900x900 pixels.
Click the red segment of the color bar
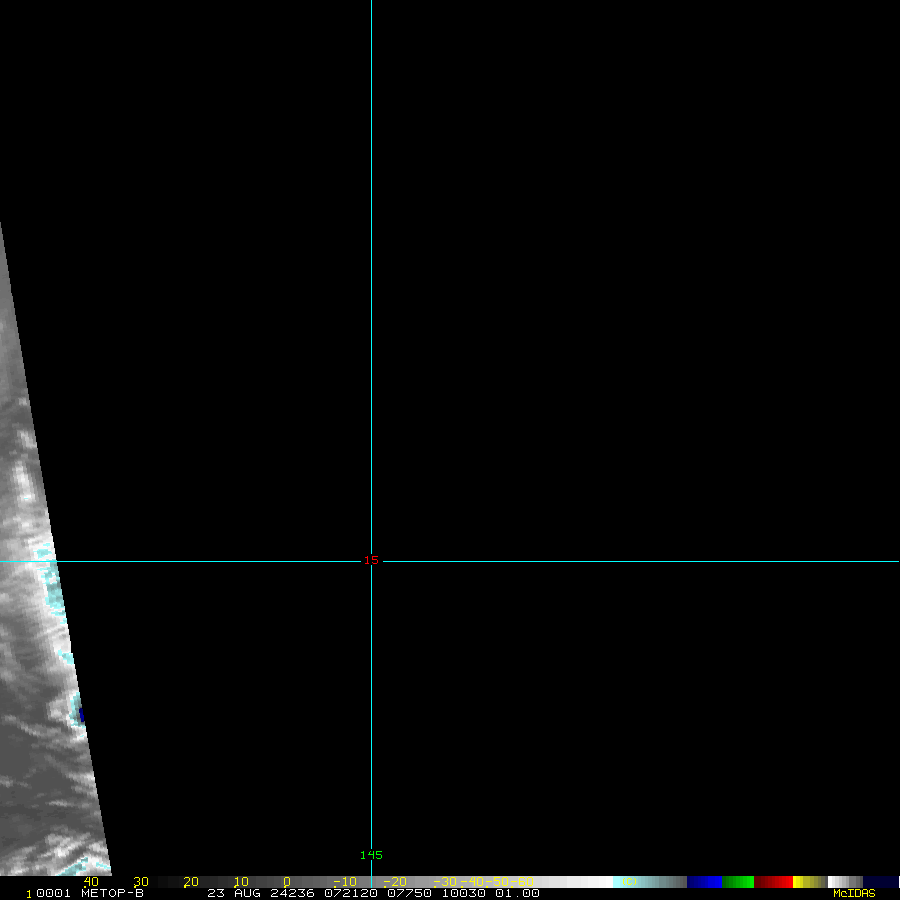(773, 882)
